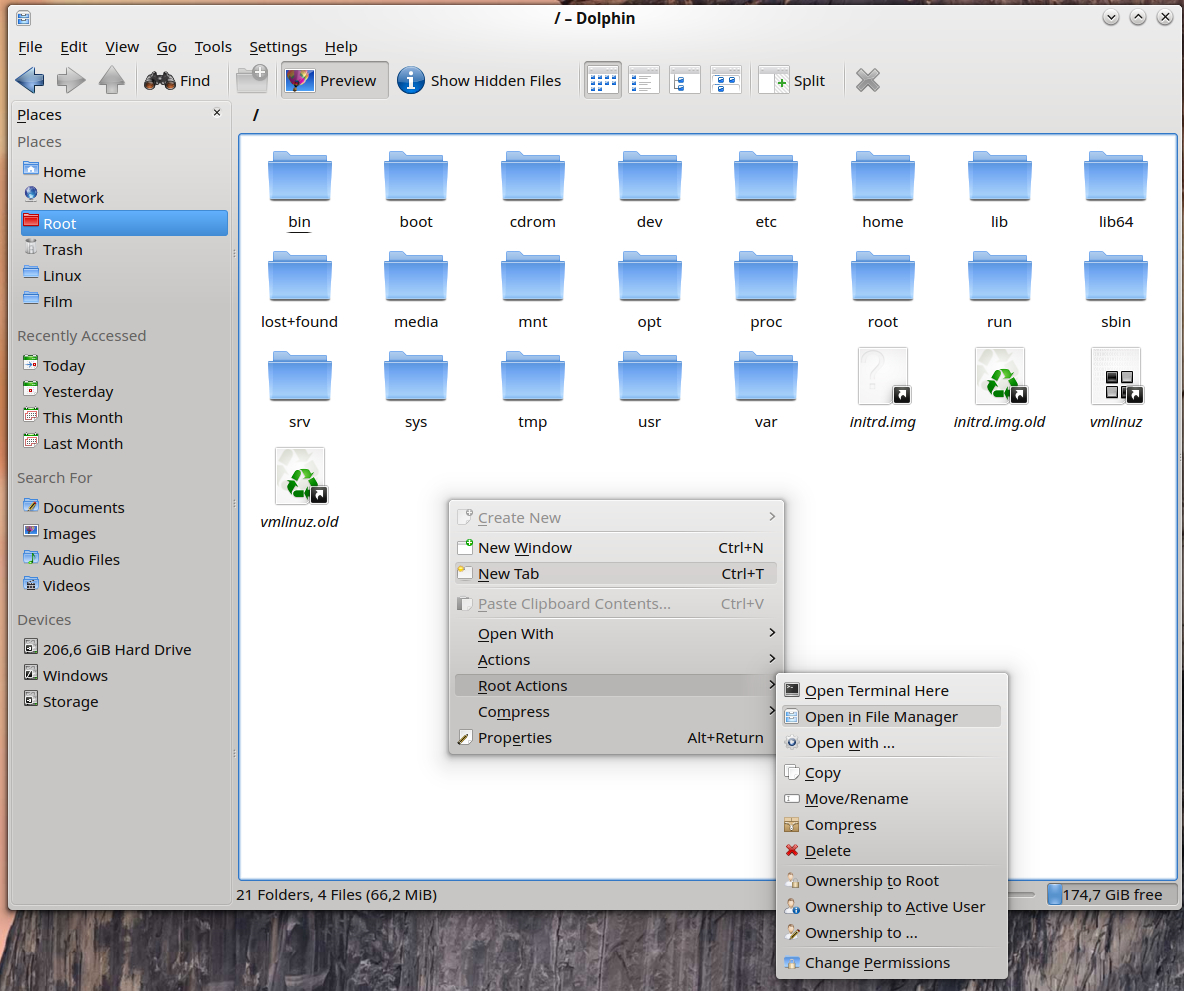Select the initrd.img file
The height and width of the screenshot is (991, 1184).
[883, 389]
